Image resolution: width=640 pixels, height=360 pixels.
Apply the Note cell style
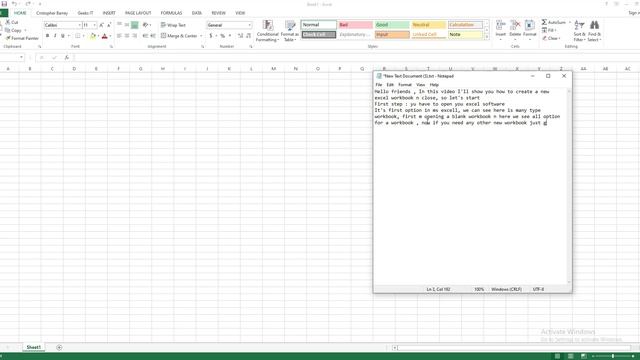pos(465,35)
